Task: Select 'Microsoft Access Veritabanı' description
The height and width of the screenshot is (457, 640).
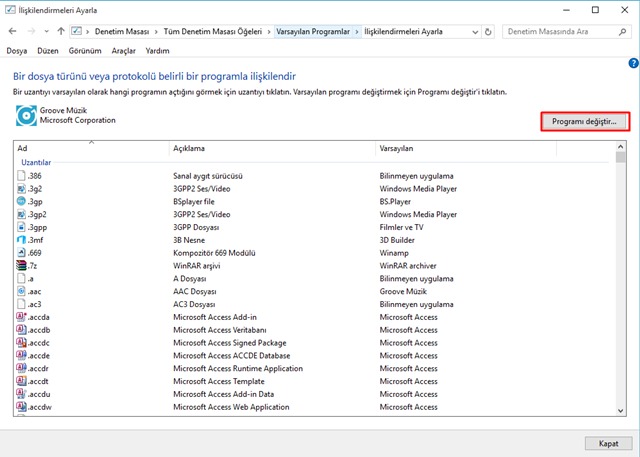Action: point(220,330)
